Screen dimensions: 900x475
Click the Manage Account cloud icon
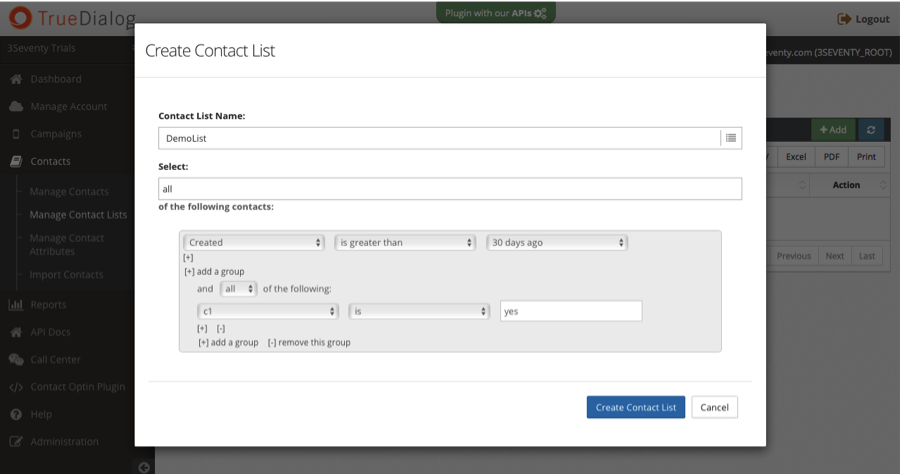16,106
